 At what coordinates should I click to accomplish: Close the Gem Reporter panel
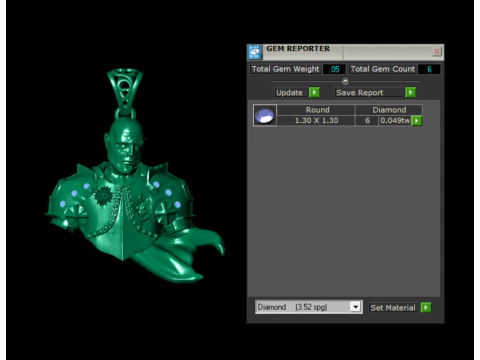[x=437, y=51]
